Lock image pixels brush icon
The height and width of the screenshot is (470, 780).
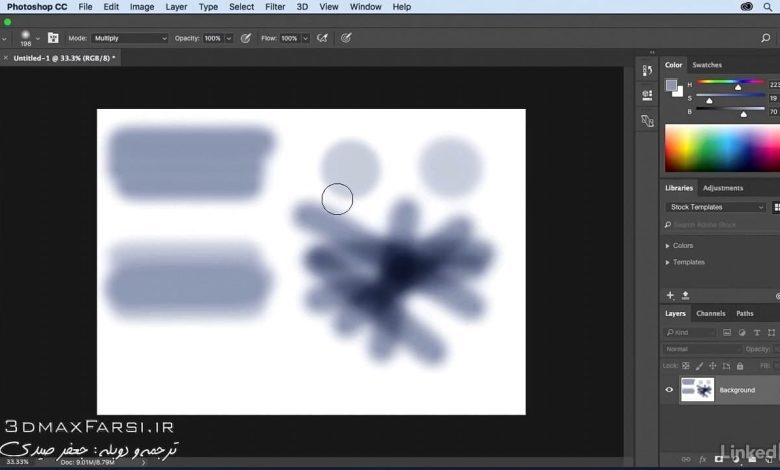tap(699, 366)
